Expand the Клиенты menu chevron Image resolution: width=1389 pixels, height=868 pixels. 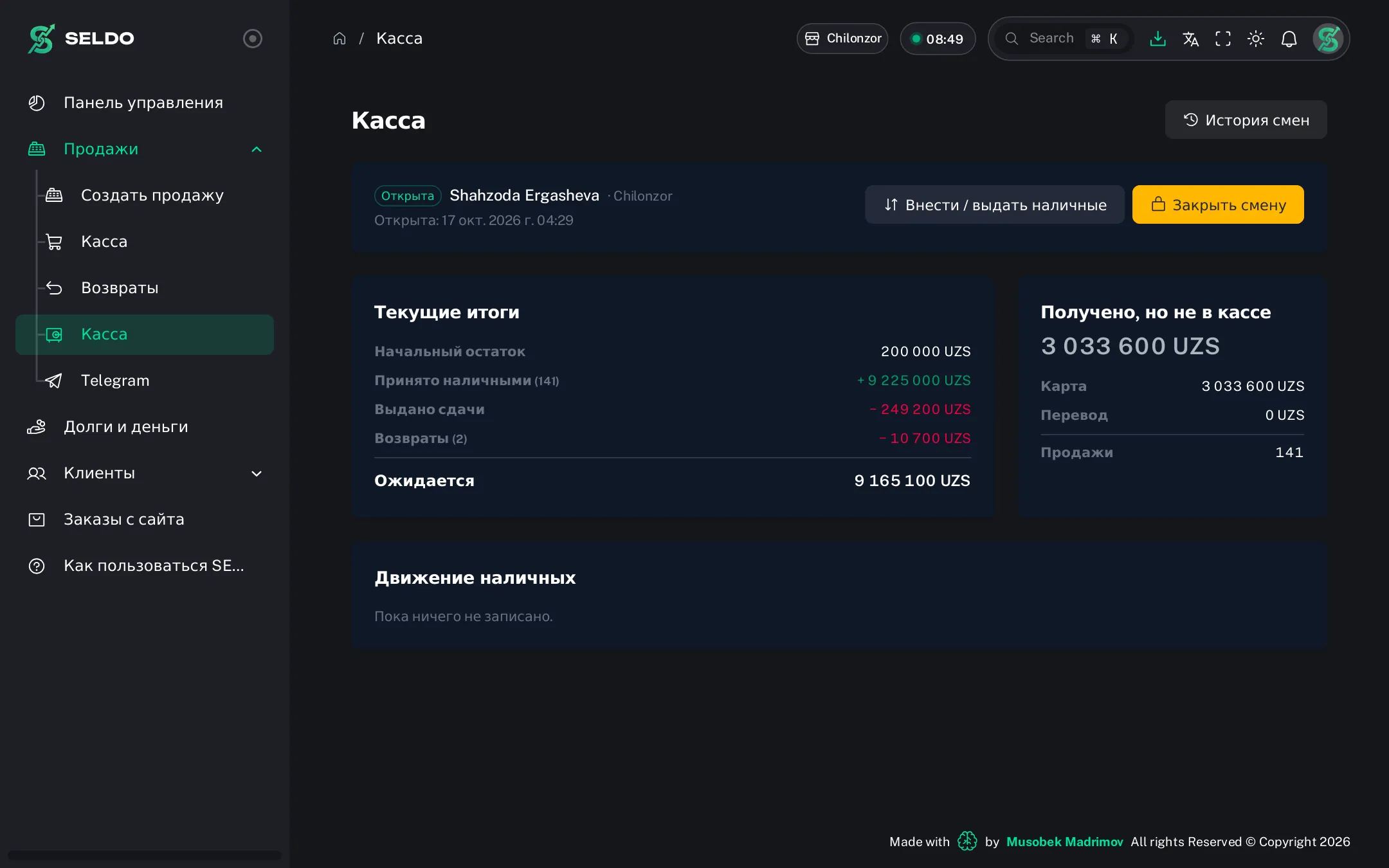(257, 474)
